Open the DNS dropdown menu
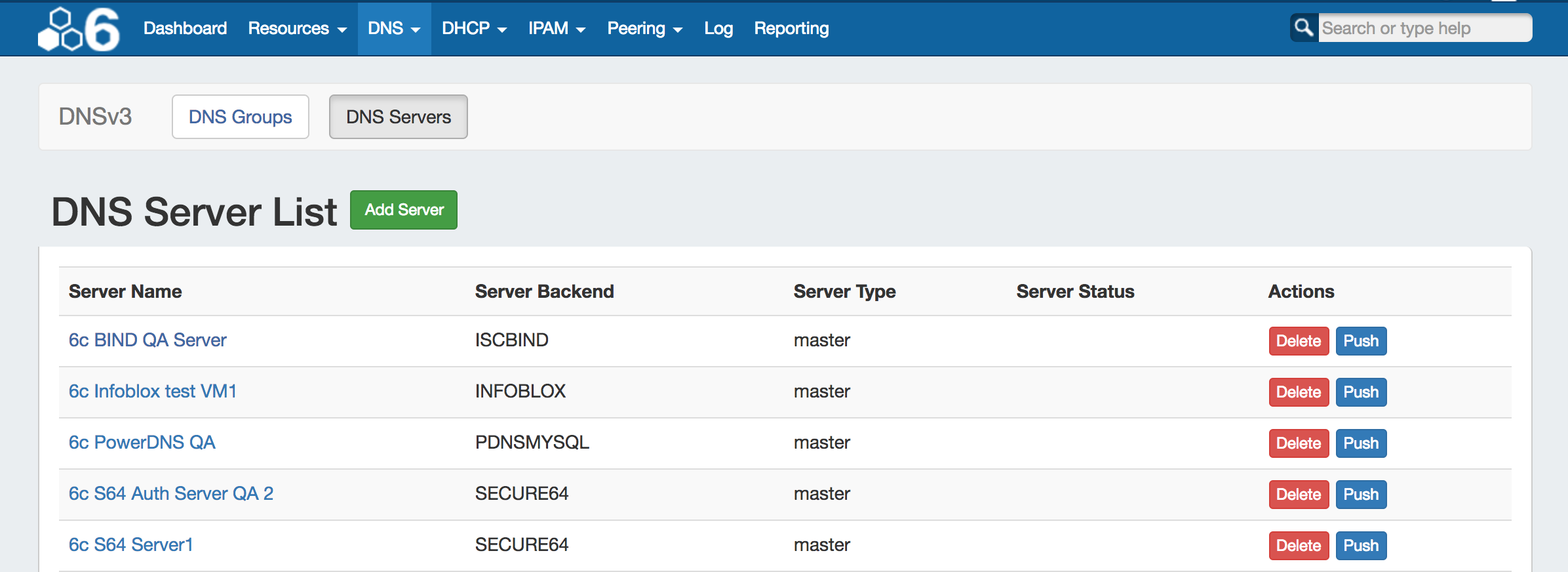Image resolution: width=1568 pixels, height=572 pixels. point(394,29)
